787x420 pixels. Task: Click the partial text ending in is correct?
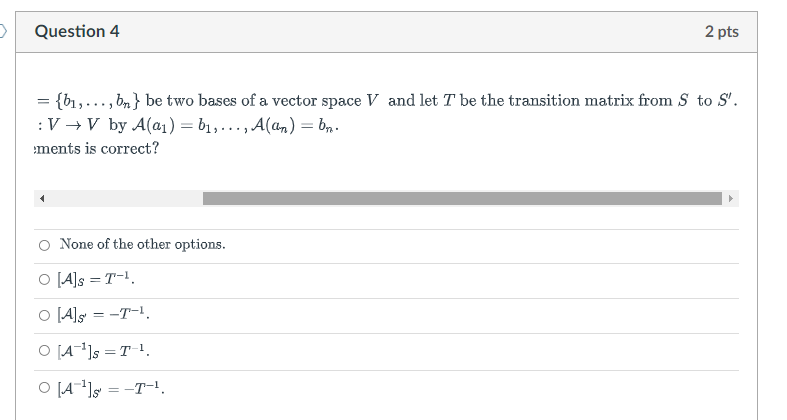pyautogui.click(x=96, y=149)
